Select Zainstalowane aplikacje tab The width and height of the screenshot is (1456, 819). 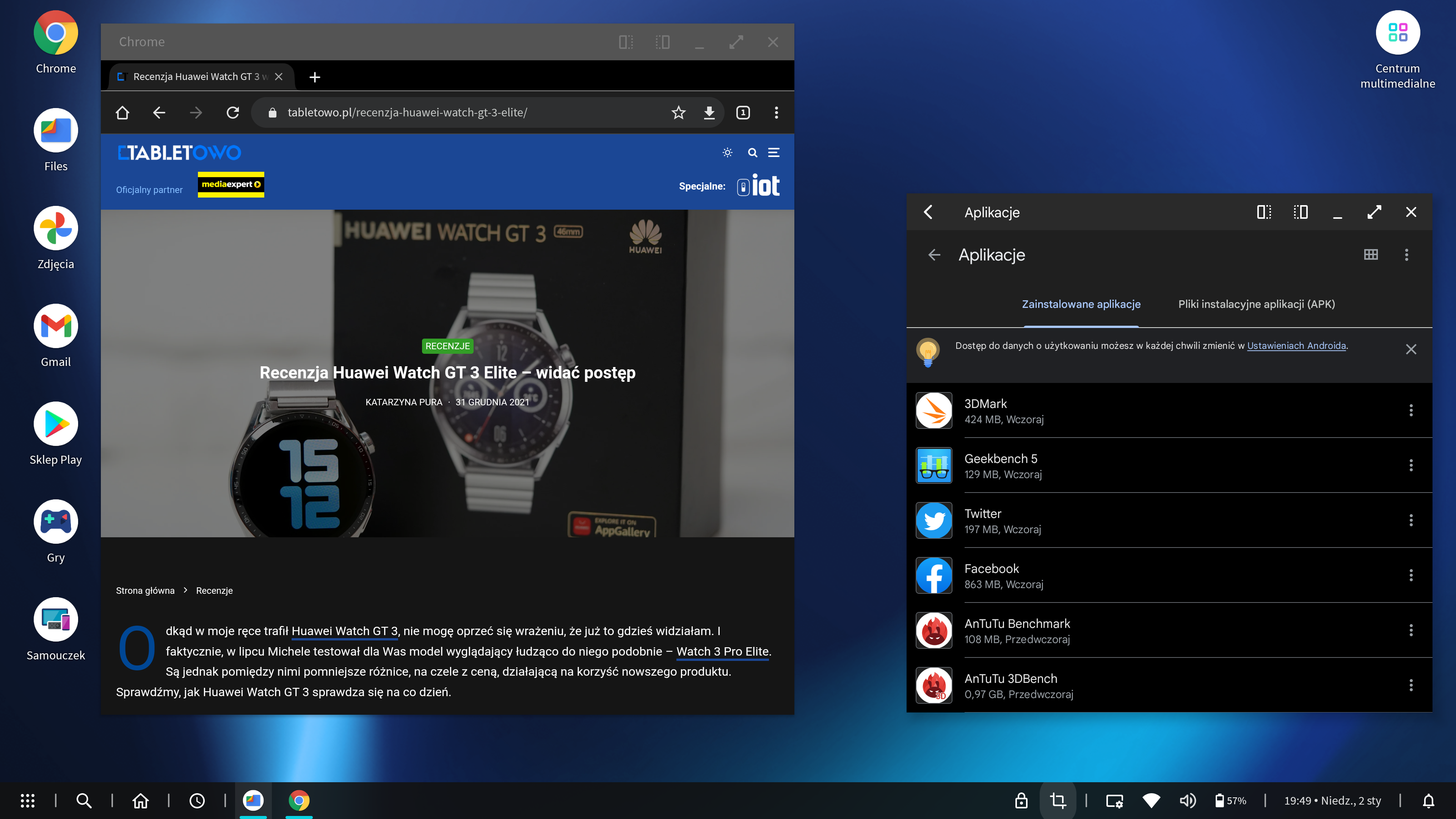point(1081,304)
